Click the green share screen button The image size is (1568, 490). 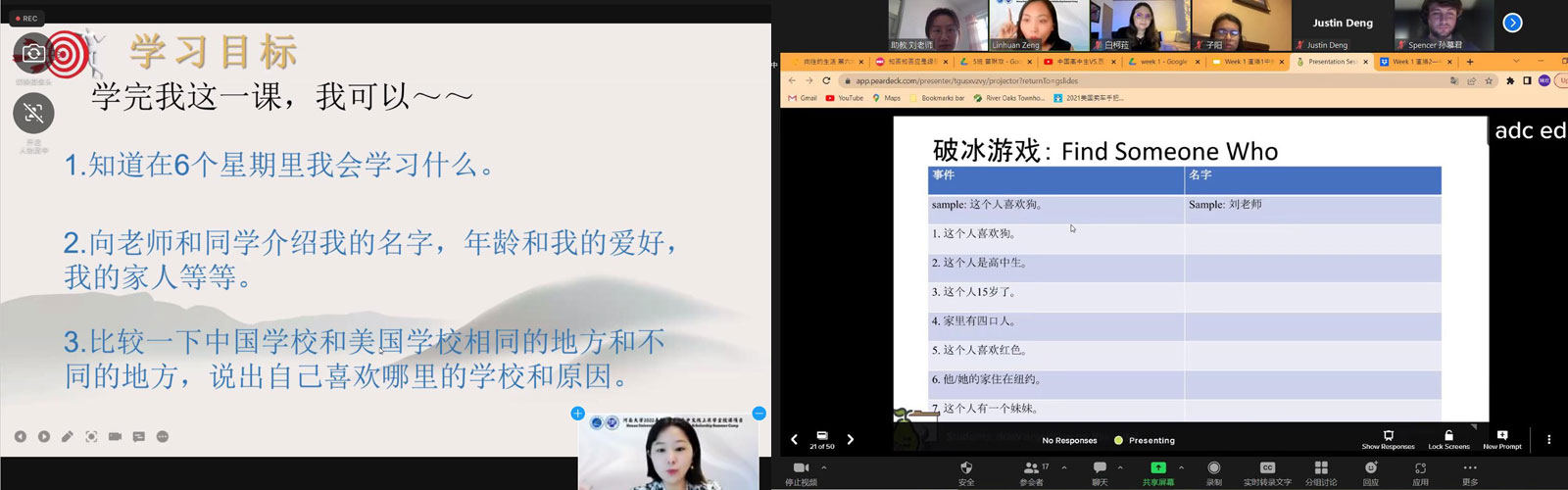pyautogui.click(x=1157, y=468)
